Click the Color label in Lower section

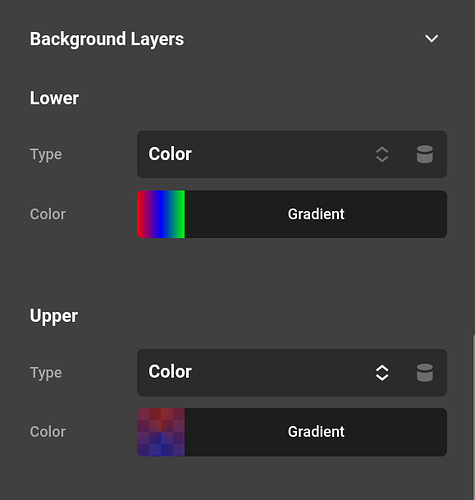[48, 214]
